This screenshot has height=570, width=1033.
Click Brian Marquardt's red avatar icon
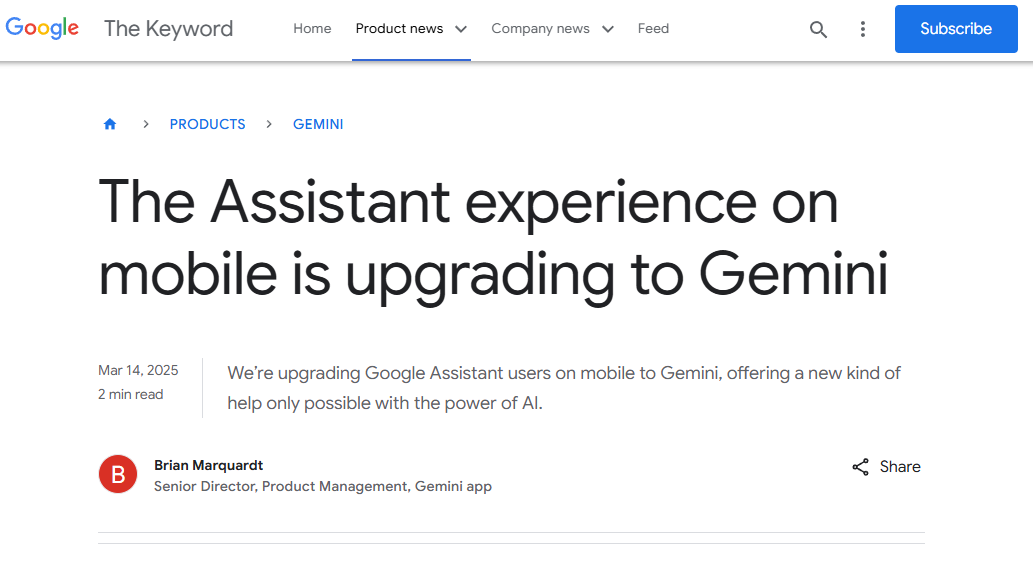(x=118, y=474)
